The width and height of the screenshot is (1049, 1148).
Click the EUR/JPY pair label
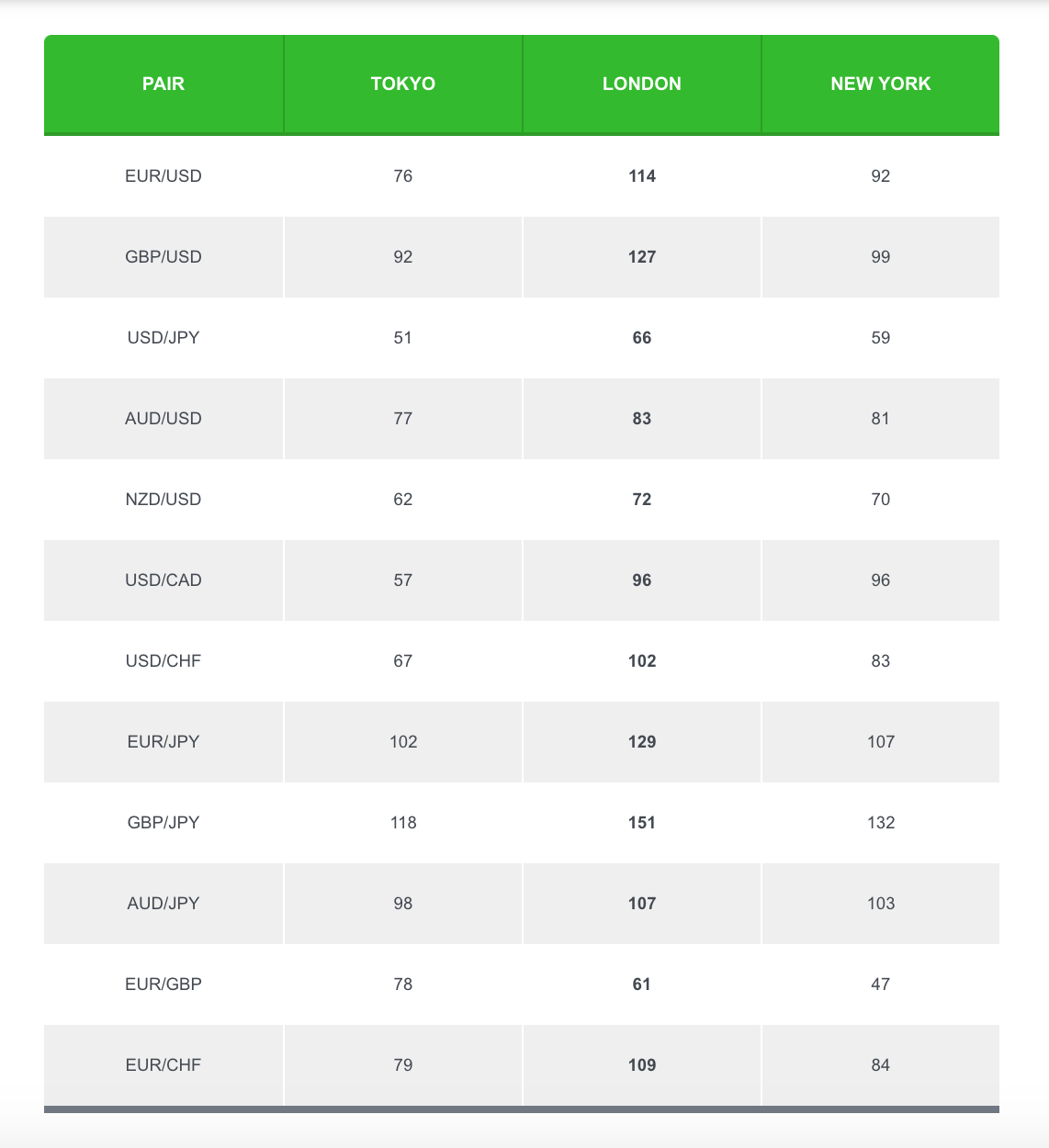pyautogui.click(x=164, y=742)
